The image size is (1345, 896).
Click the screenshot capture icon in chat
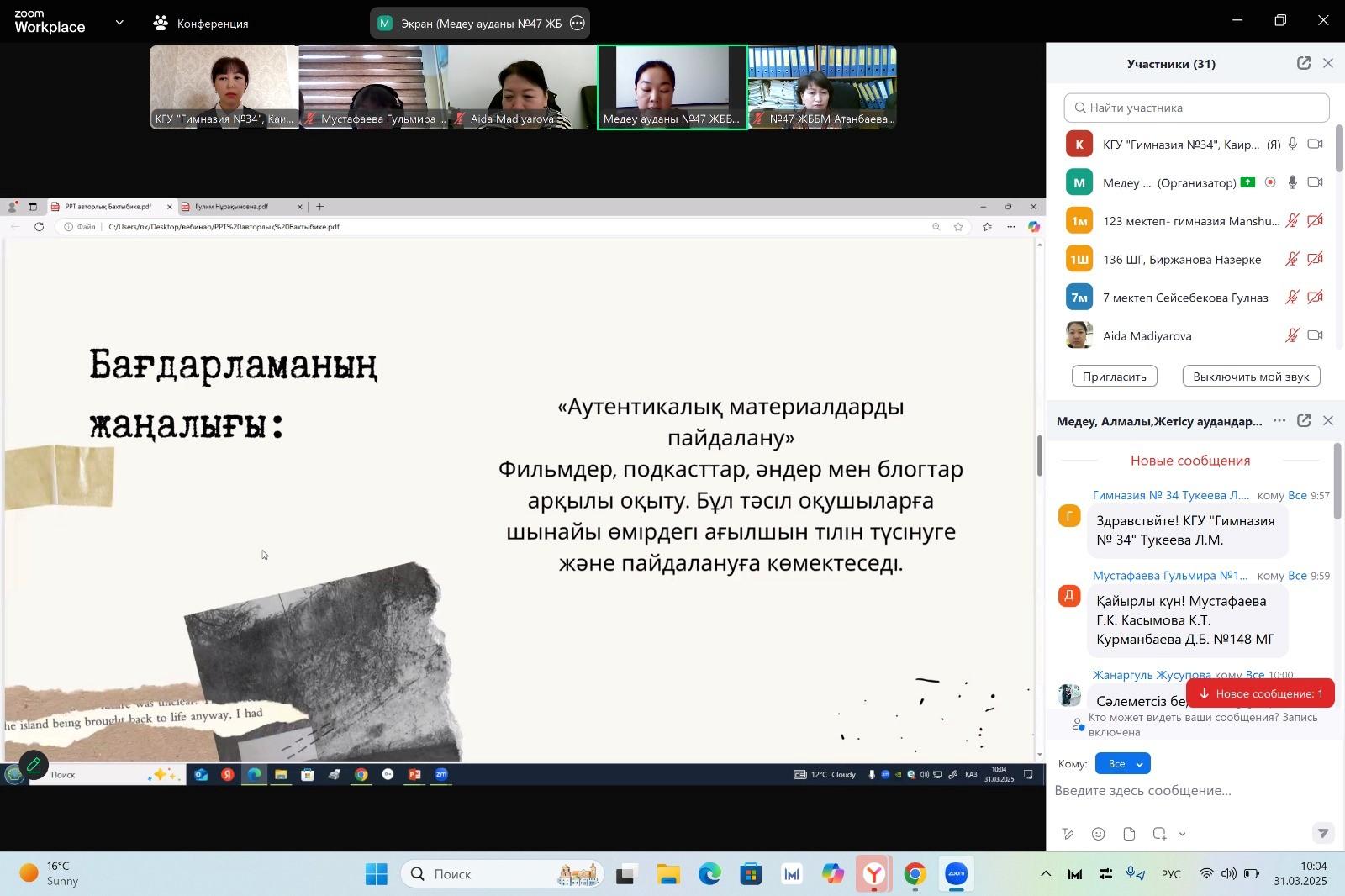[x=1160, y=834]
